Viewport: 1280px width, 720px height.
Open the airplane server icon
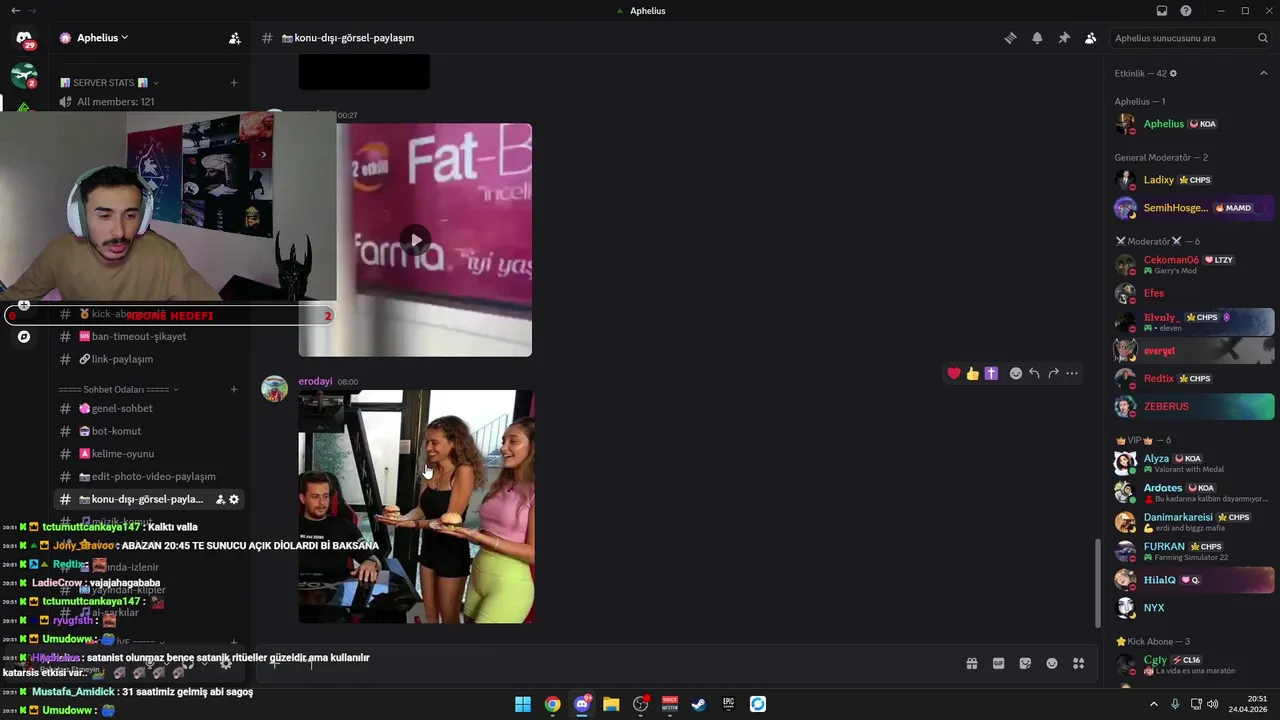click(24, 75)
